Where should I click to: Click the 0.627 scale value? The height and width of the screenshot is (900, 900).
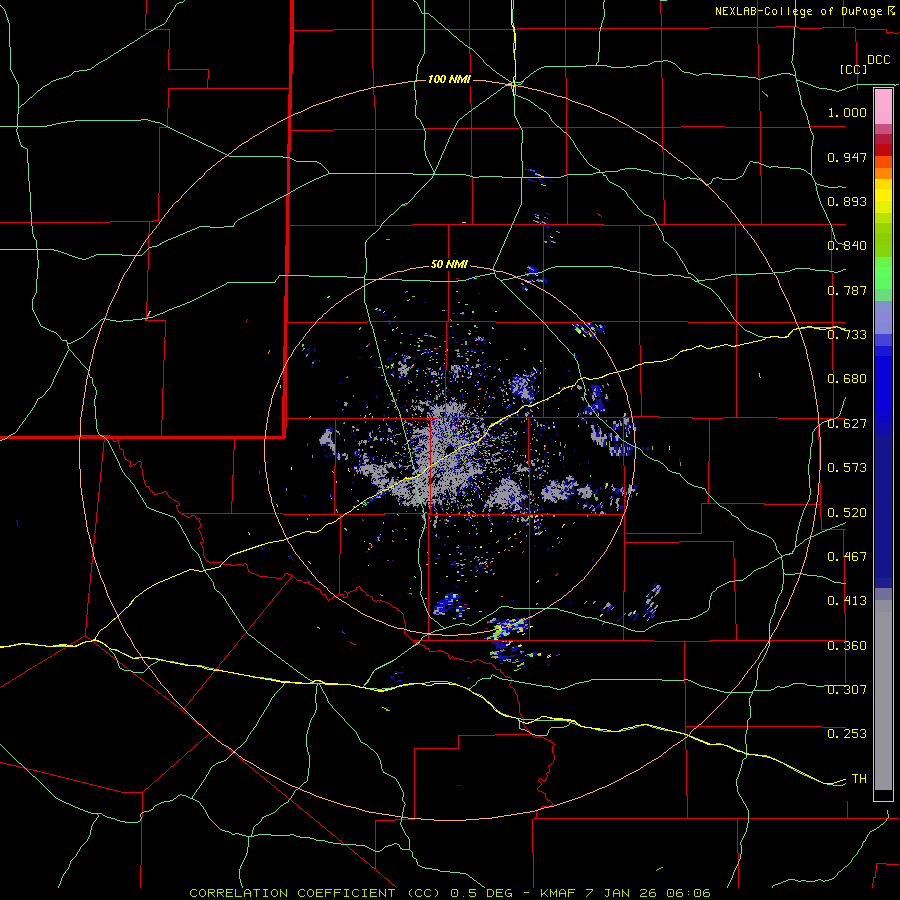pyautogui.click(x=847, y=424)
